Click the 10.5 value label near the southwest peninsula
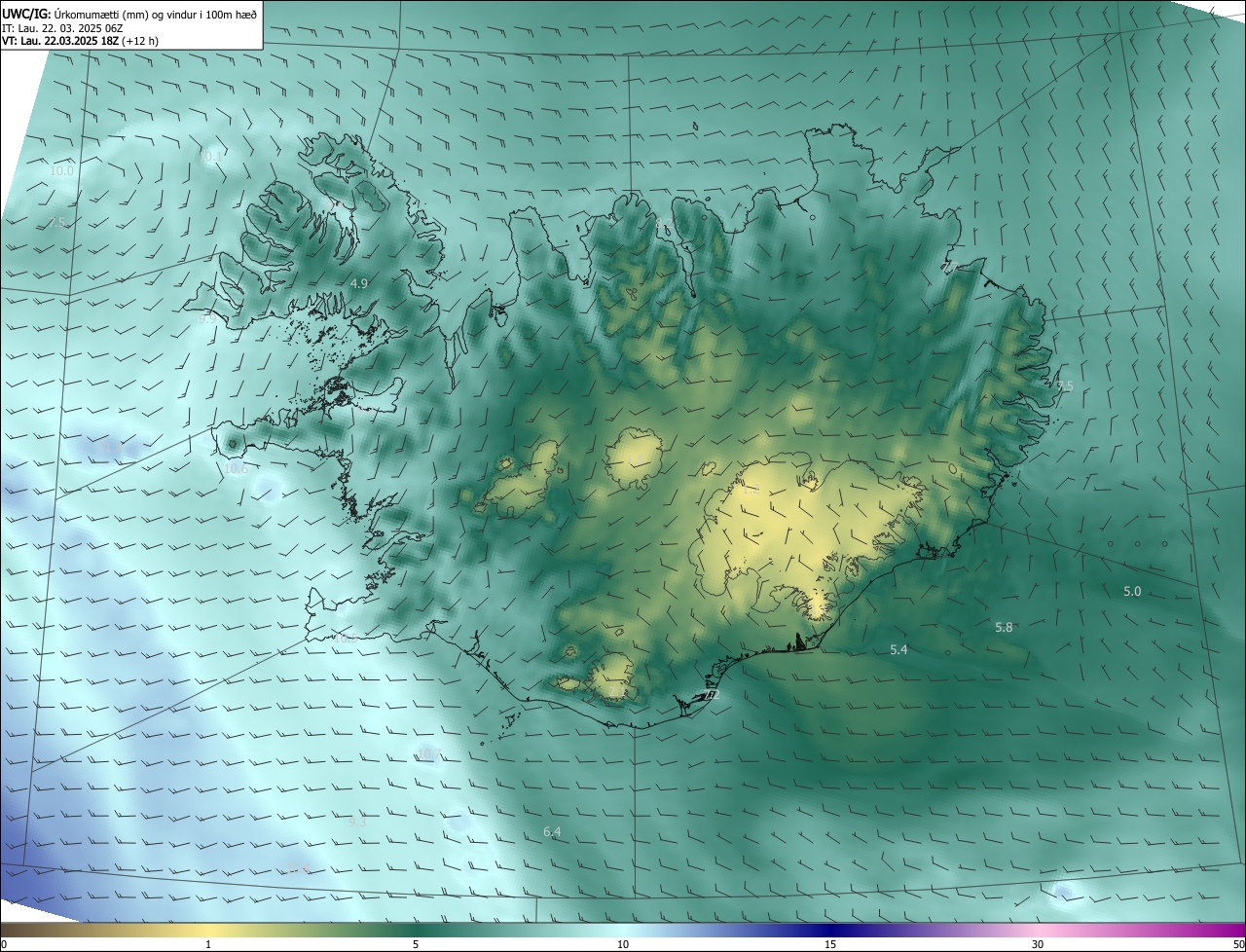Viewport: 1246px width, 952px height. (348, 639)
